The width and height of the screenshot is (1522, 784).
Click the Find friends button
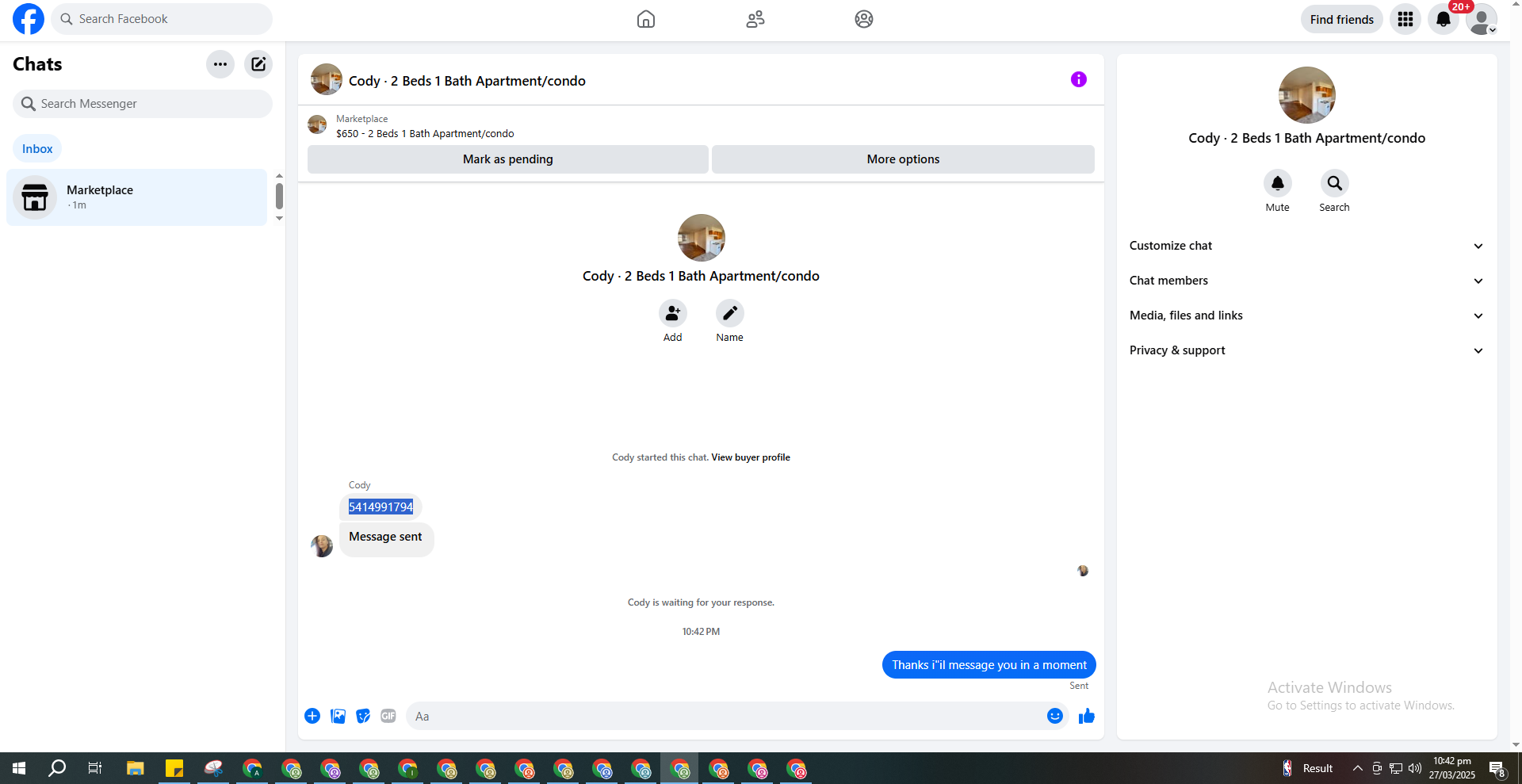1342,19
